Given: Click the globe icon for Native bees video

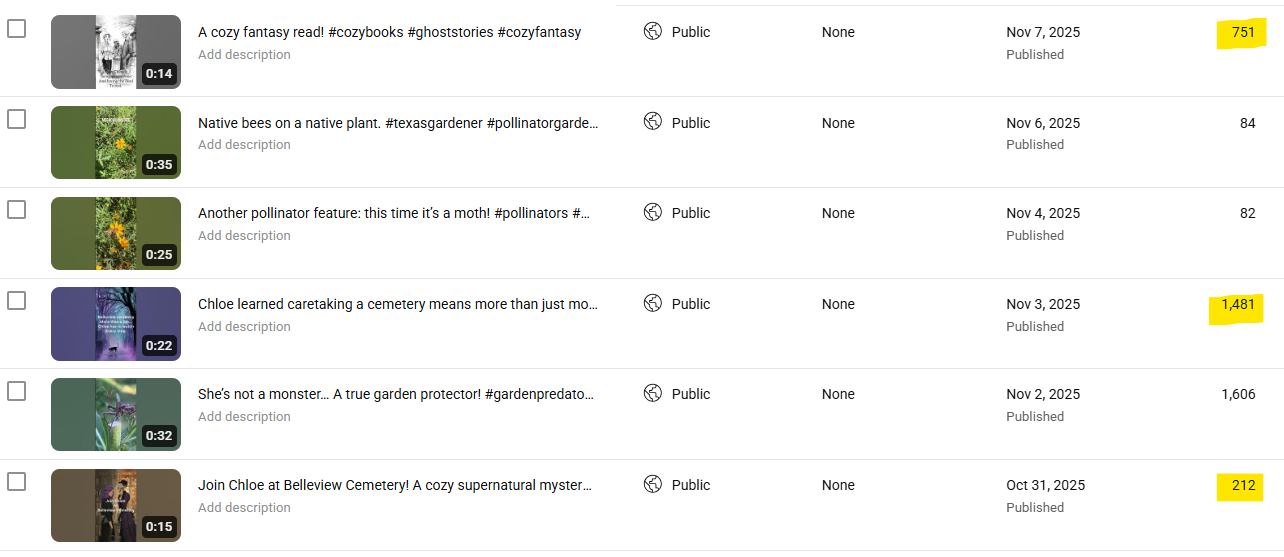Looking at the screenshot, I should point(653,122).
